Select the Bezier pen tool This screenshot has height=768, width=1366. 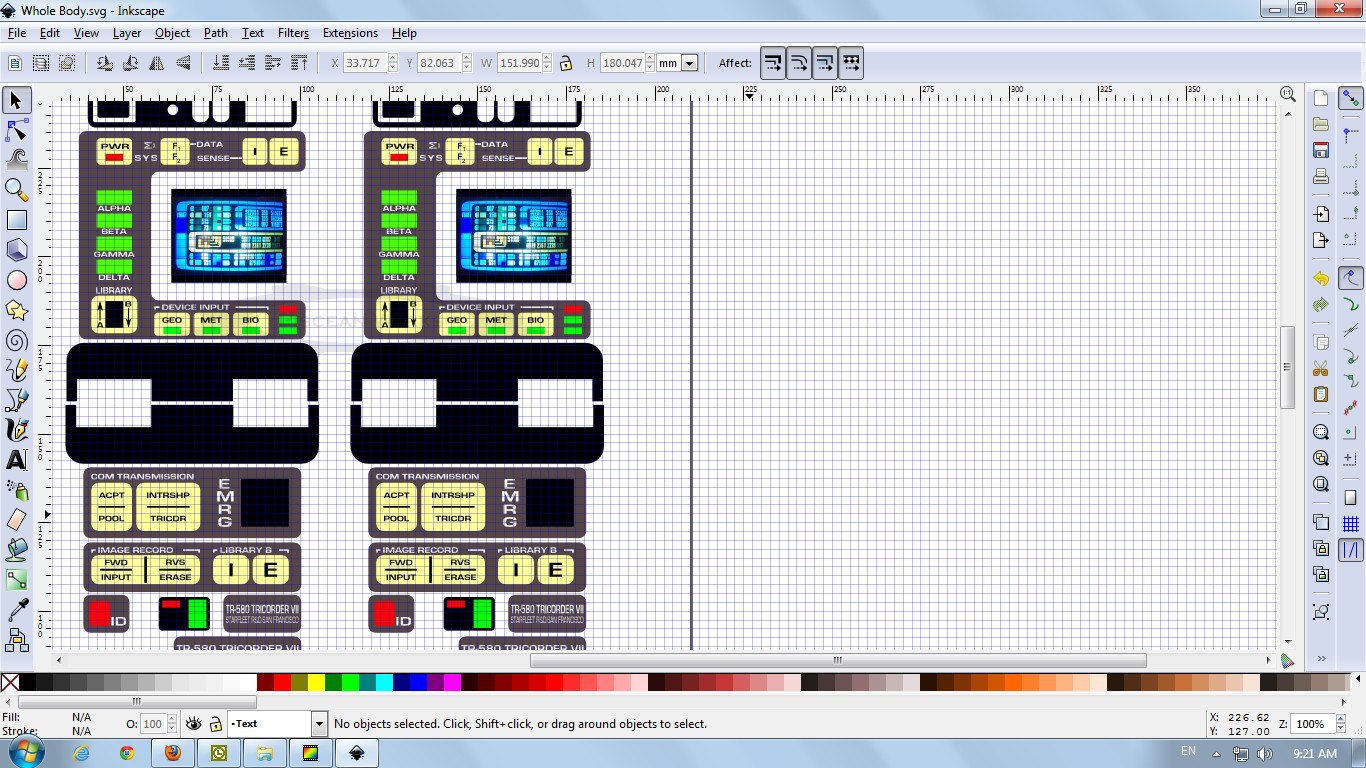17,400
